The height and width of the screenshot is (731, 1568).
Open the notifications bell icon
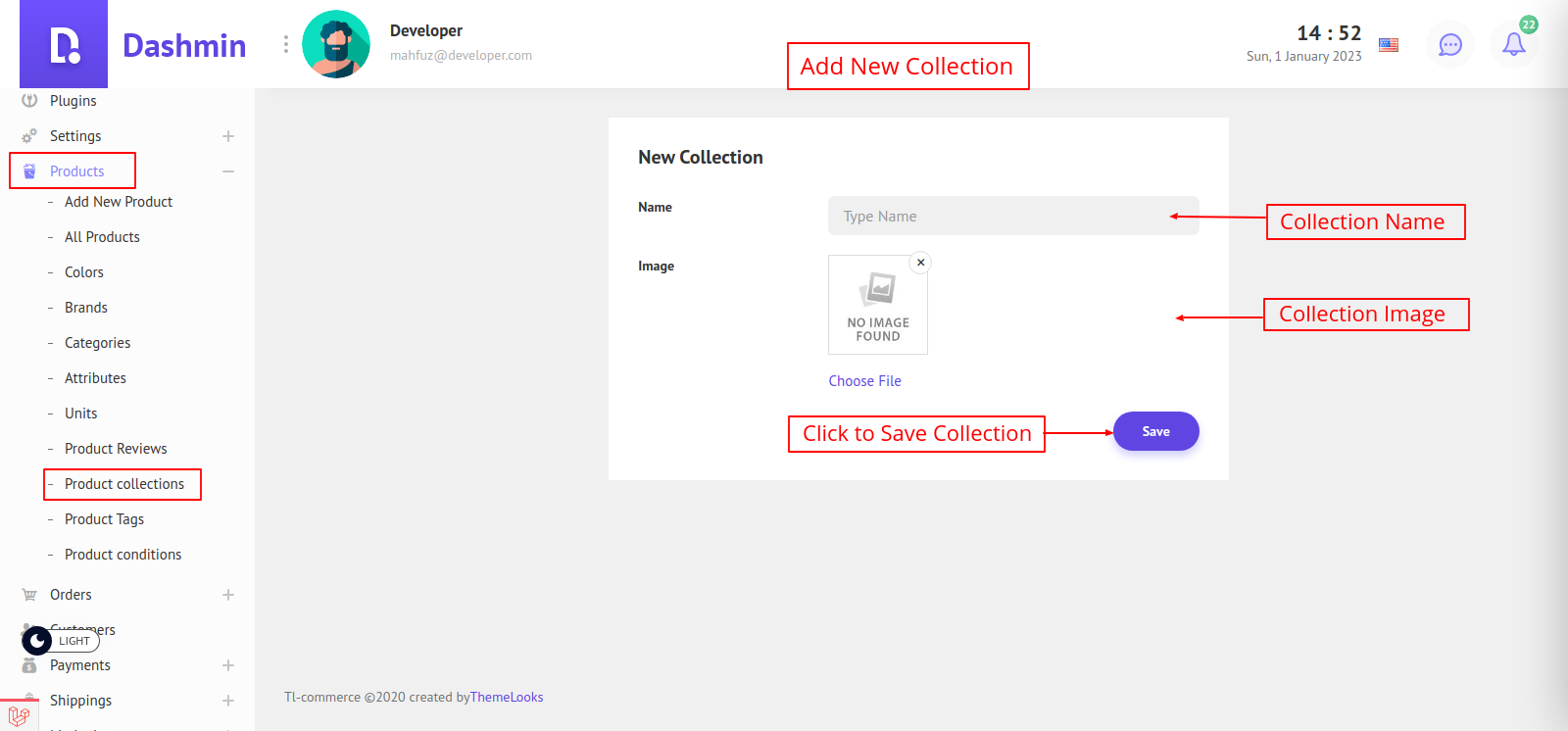pos(1513,44)
